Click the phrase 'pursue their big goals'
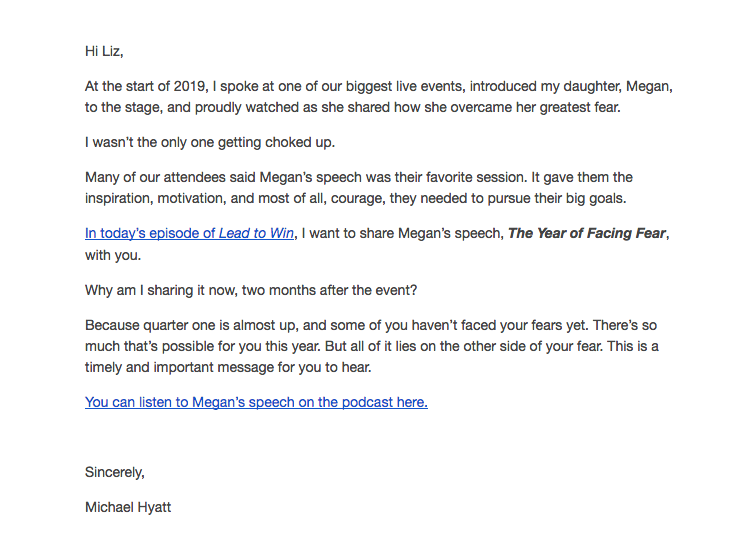 [x=556, y=198]
